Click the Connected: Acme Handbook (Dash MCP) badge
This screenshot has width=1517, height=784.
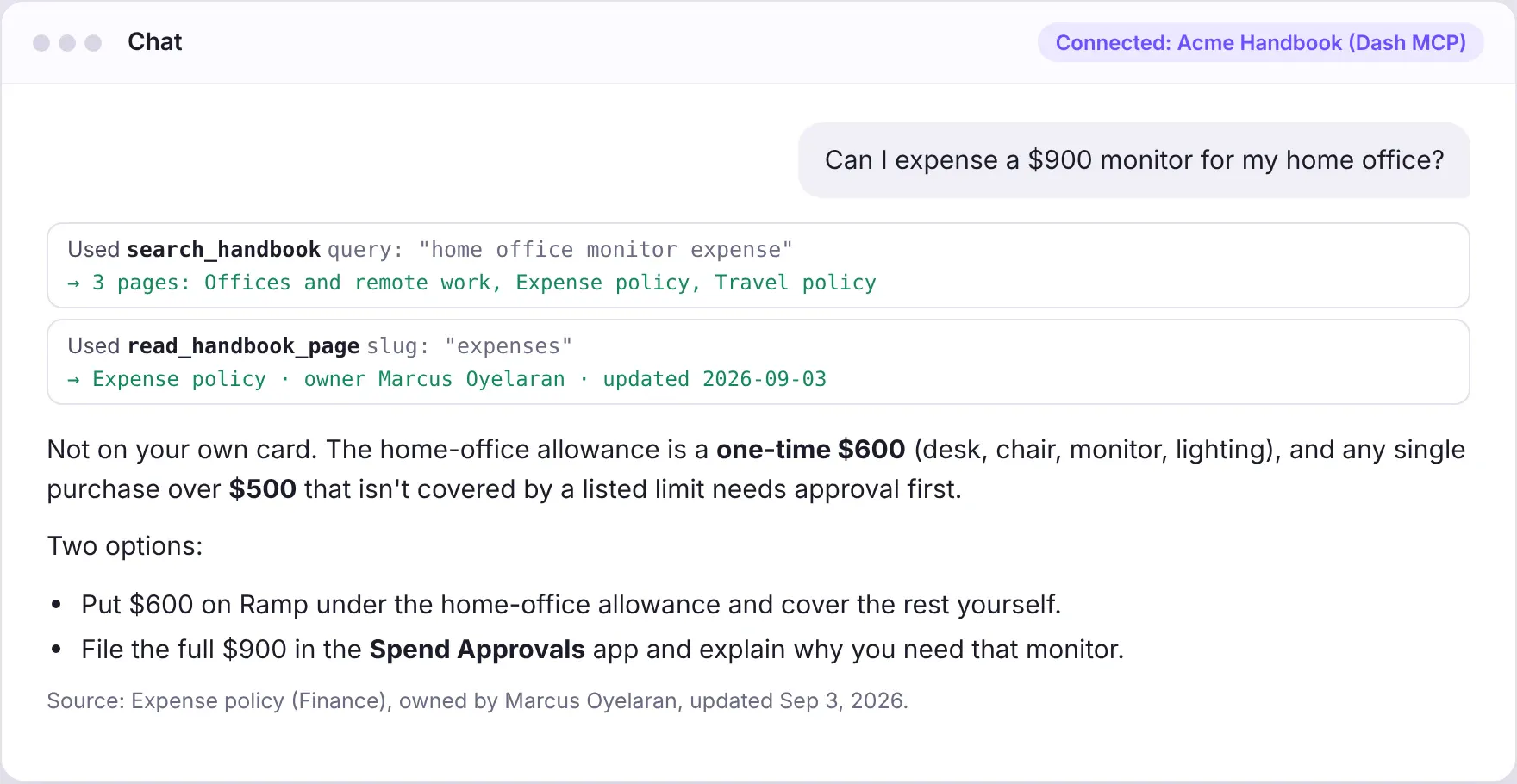(1260, 43)
